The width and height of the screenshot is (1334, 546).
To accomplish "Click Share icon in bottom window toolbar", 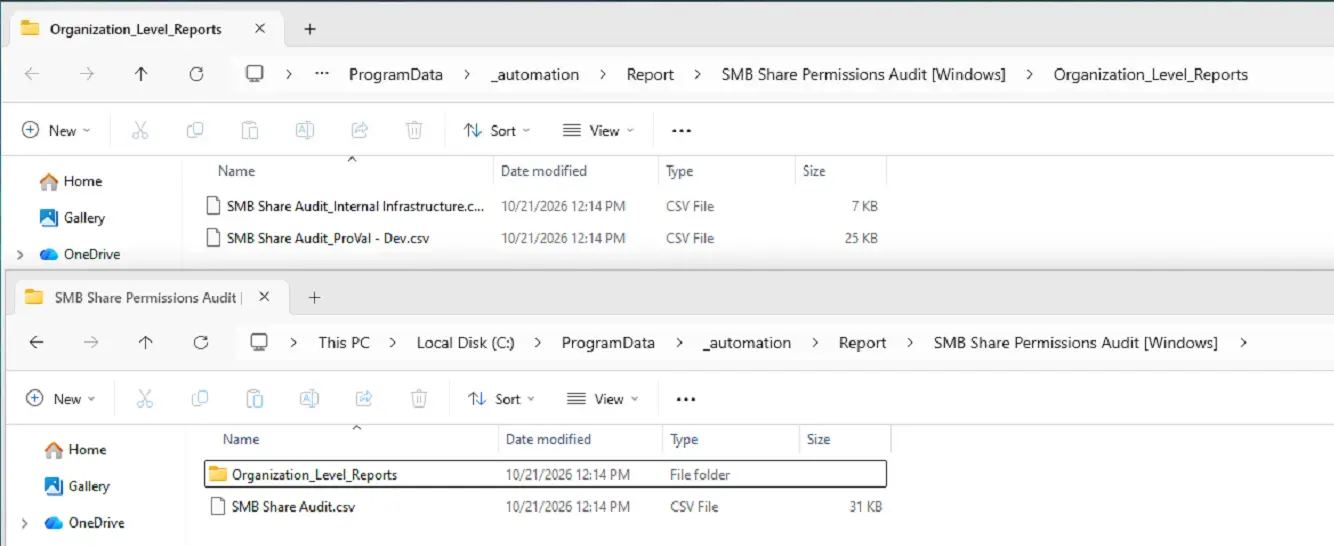I will (365, 399).
